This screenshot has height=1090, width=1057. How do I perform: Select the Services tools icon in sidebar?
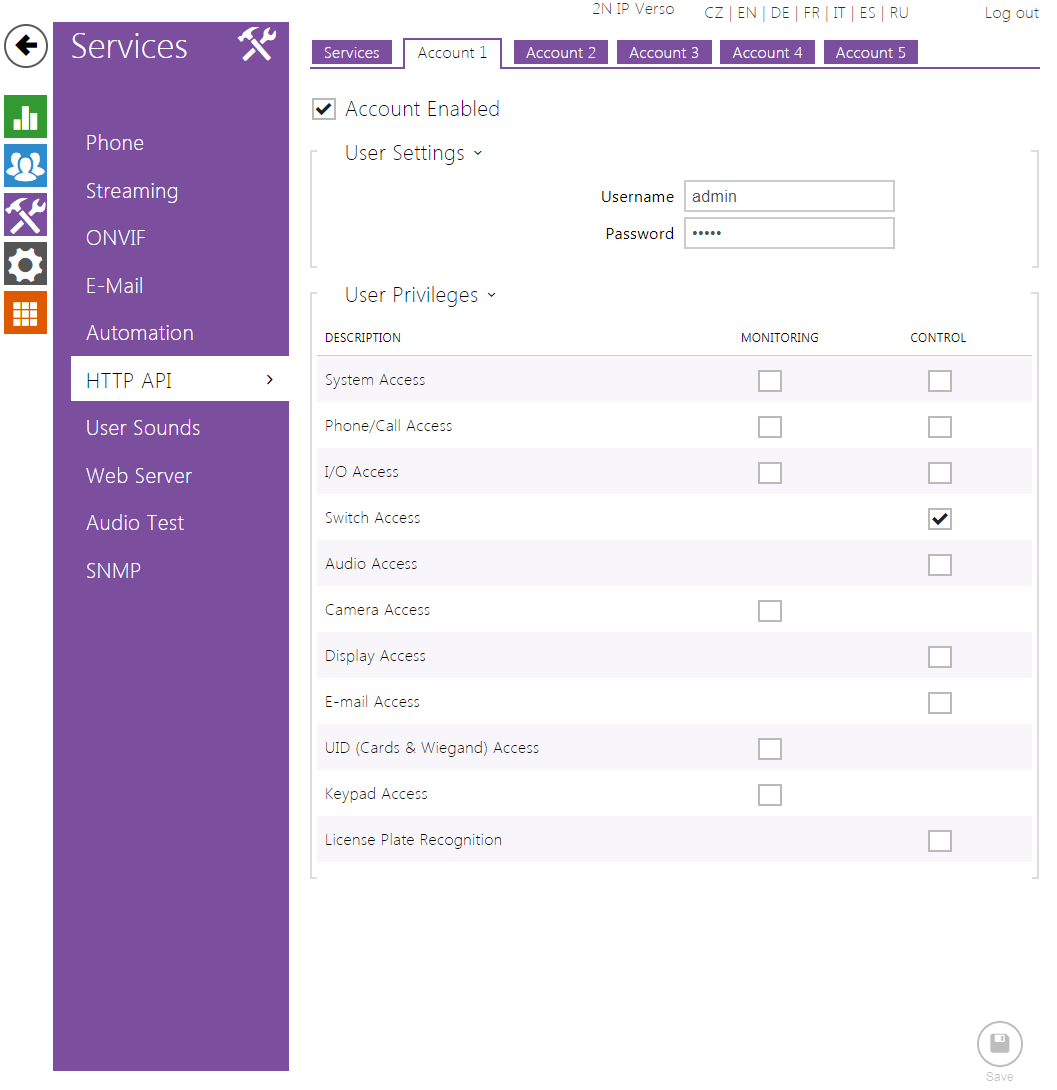click(25, 215)
